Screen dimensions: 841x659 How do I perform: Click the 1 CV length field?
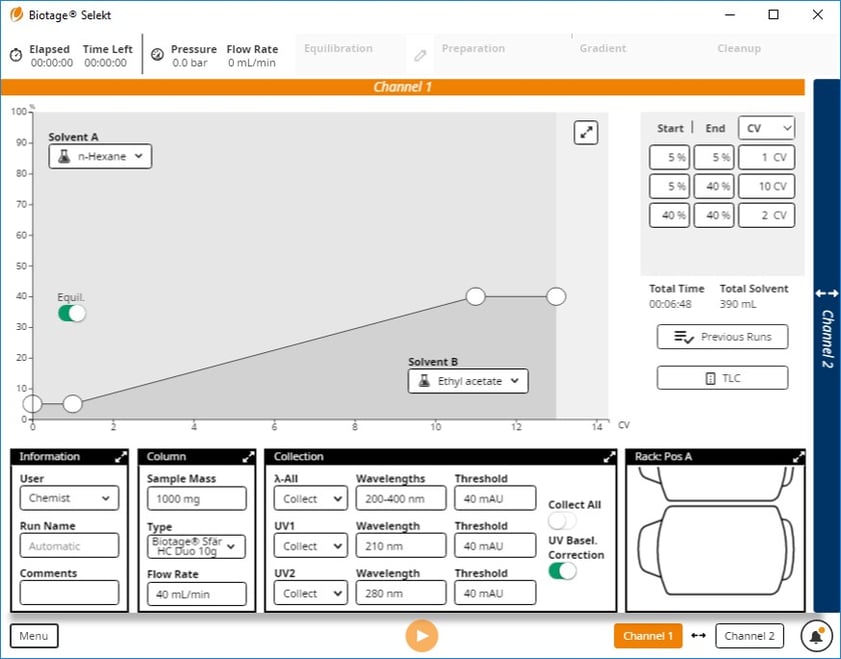click(x=766, y=158)
